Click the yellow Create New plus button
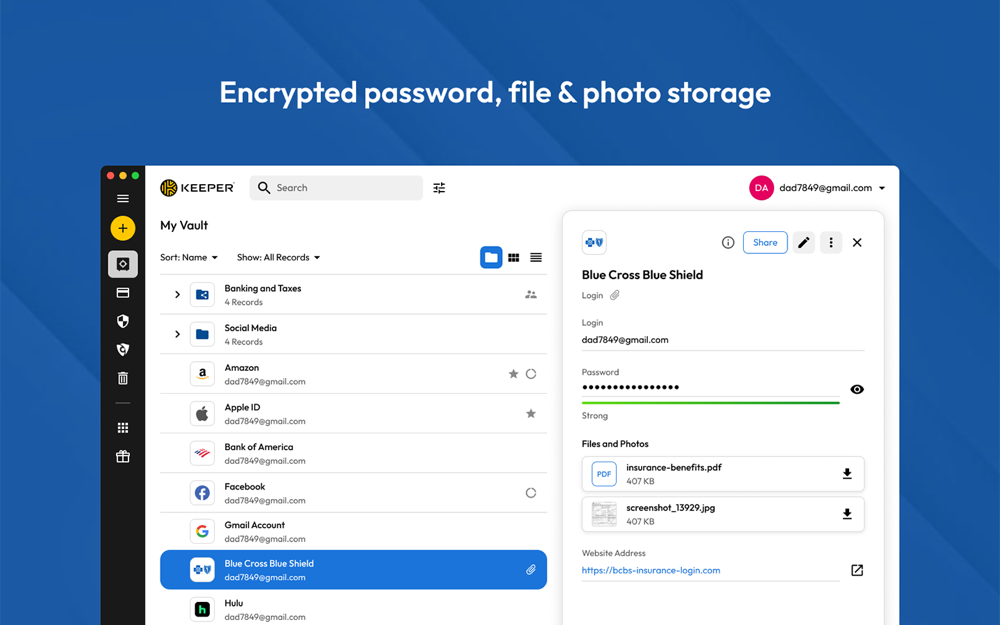The image size is (1000, 625). [123, 228]
